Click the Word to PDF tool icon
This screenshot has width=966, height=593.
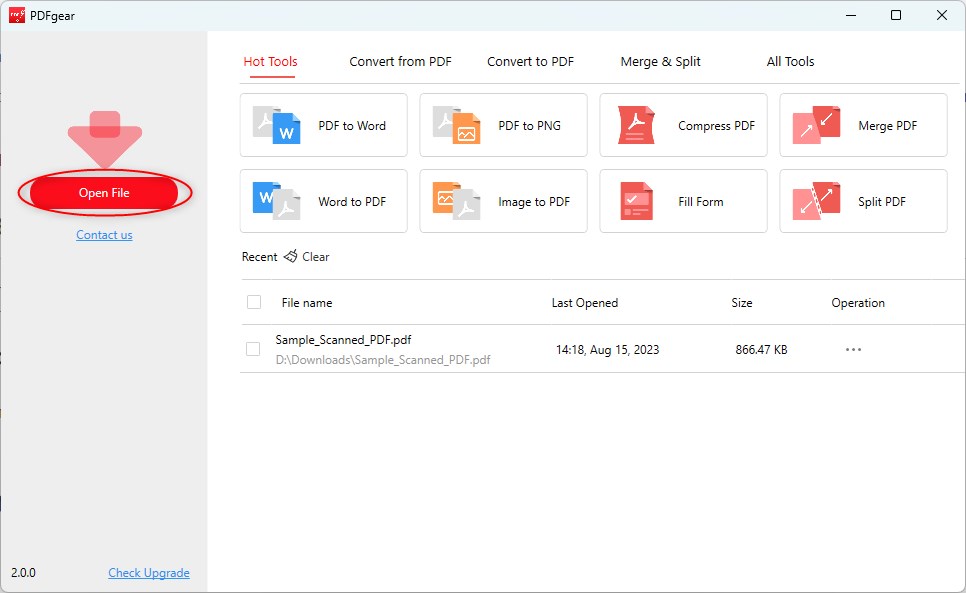(277, 201)
